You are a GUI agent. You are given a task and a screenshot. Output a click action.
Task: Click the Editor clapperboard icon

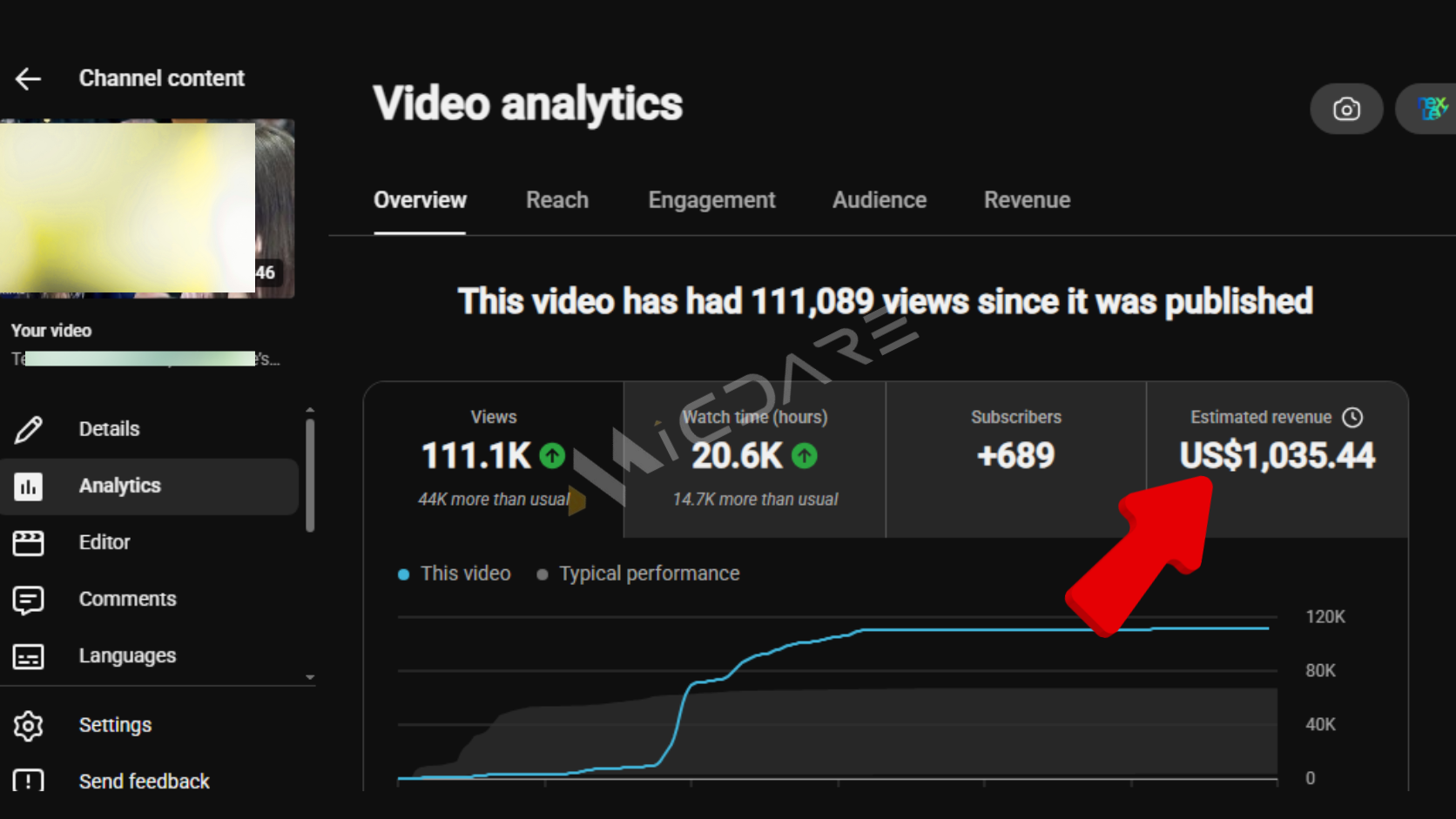click(x=28, y=542)
